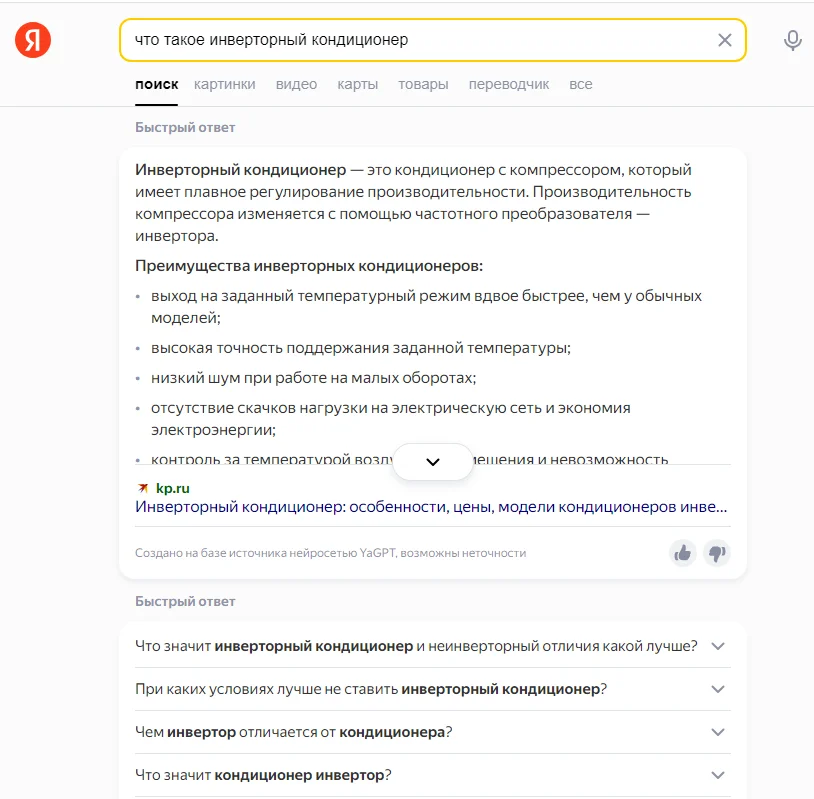Expand question about инверторный и неинверторный differences
814x799 pixels.
(717, 646)
